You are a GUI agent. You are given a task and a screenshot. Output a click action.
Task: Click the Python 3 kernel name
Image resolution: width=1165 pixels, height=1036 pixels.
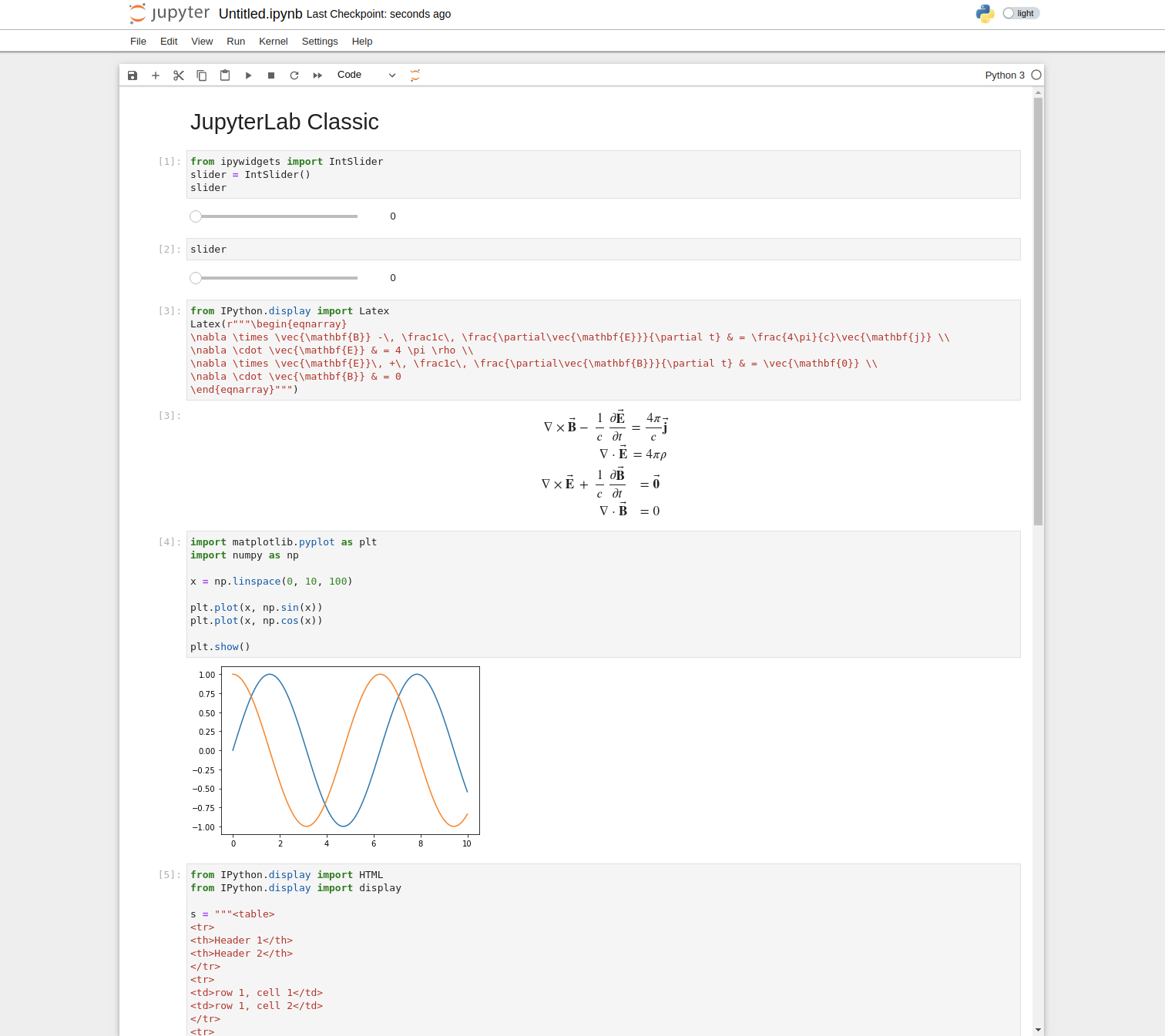pos(1005,75)
